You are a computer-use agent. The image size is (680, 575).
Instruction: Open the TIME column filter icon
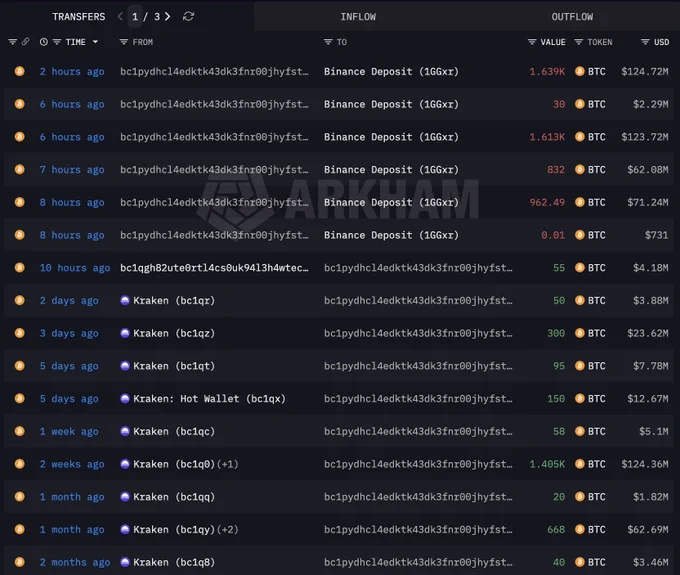click(57, 42)
